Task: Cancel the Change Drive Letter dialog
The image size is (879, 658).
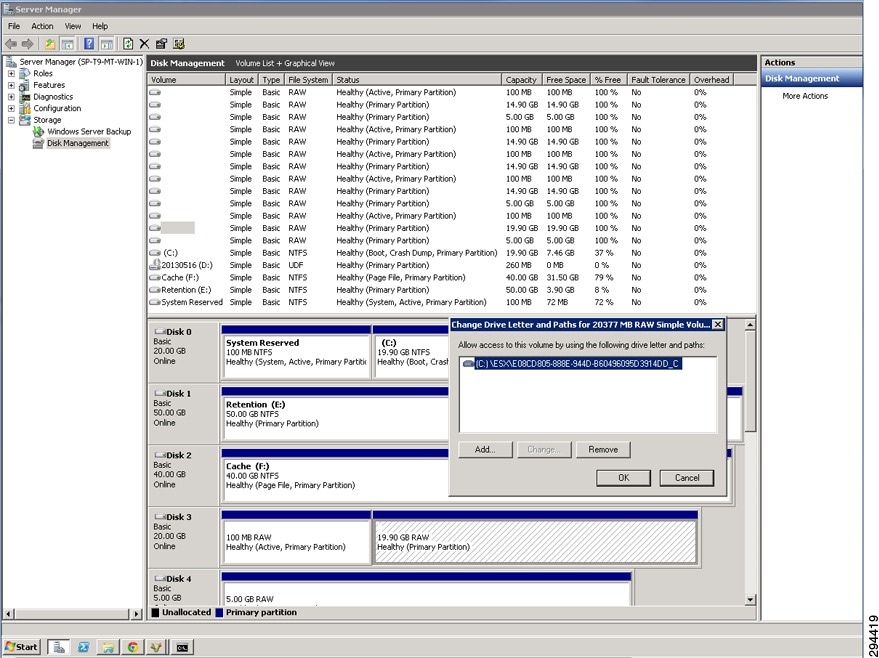Action: pos(687,478)
